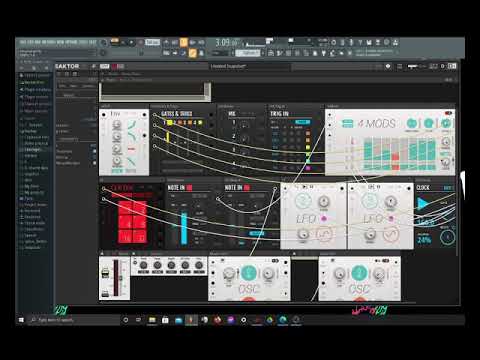Screen dimensions: 480x360
Task: Expand Channel presets in FL browser
Action: point(34,104)
